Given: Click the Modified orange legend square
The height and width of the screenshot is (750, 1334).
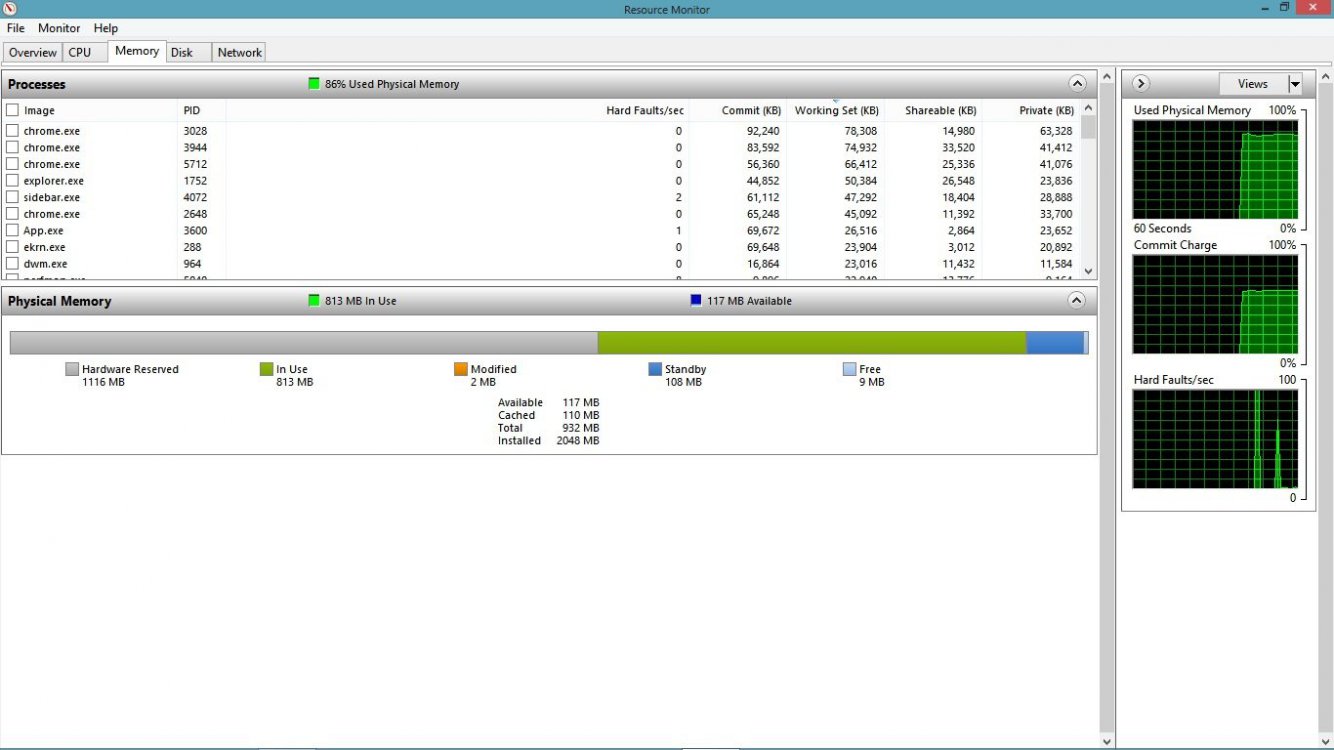Looking at the screenshot, I should coord(460,369).
